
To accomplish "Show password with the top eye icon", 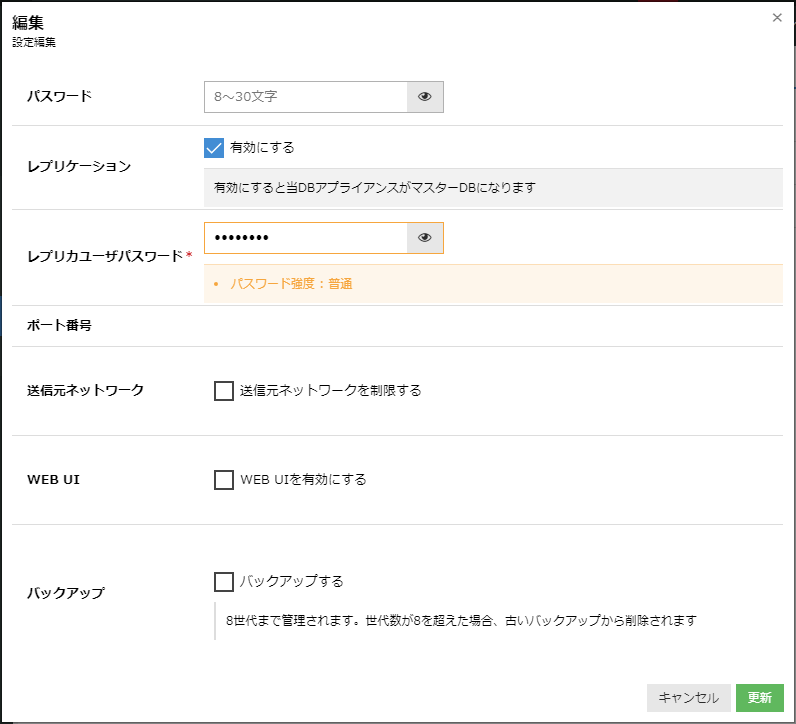I will tap(425, 97).
